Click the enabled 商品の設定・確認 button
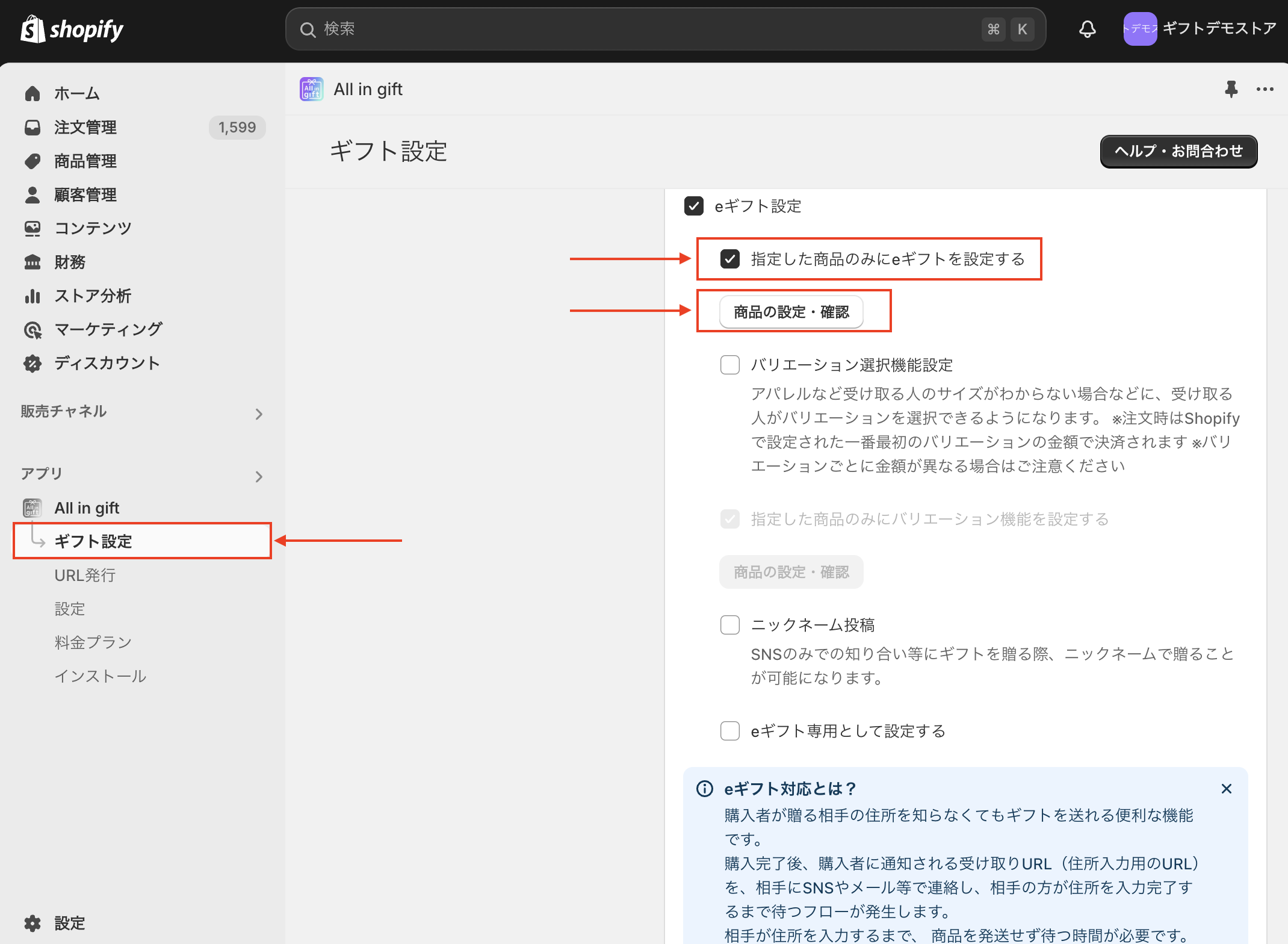The image size is (1288, 944). click(791, 312)
